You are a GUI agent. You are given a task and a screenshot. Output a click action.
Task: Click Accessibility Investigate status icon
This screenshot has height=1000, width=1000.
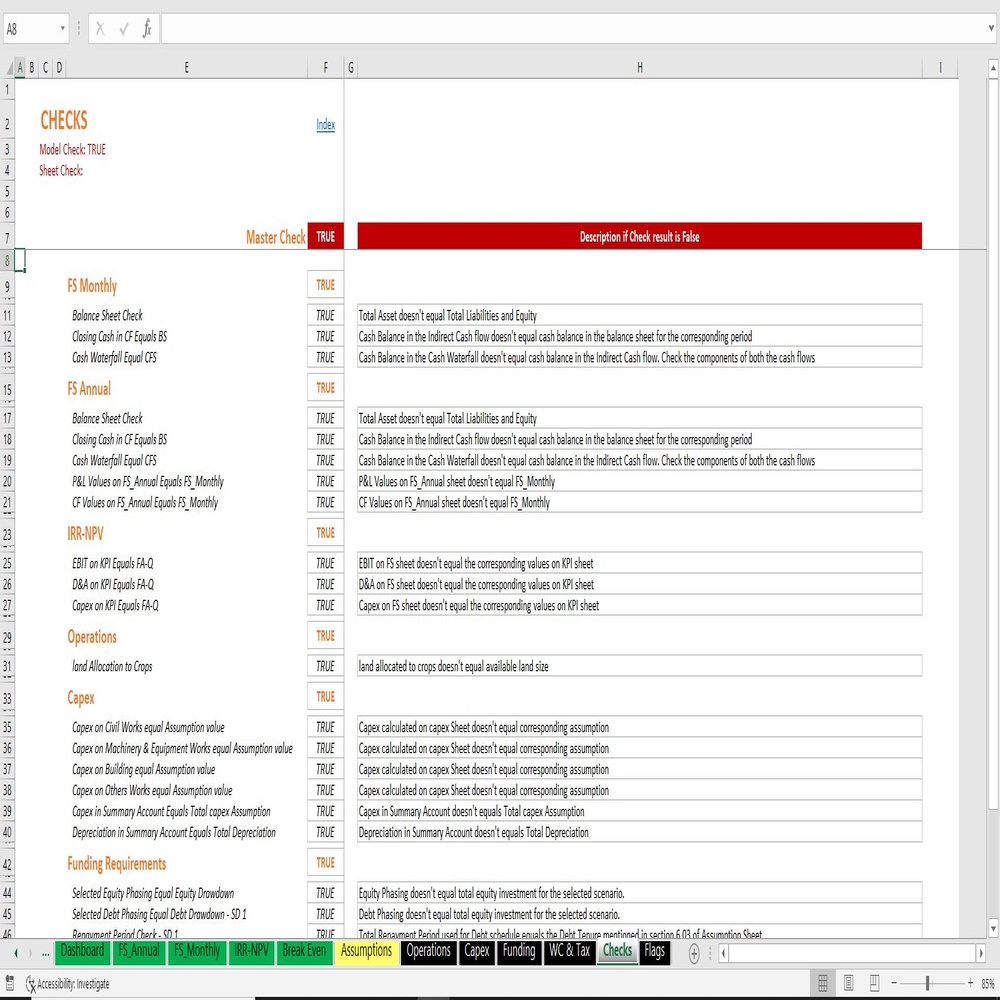click(x=68, y=984)
